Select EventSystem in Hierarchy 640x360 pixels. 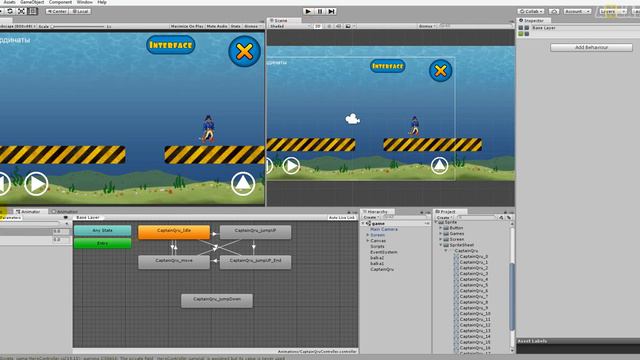pos(384,252)
